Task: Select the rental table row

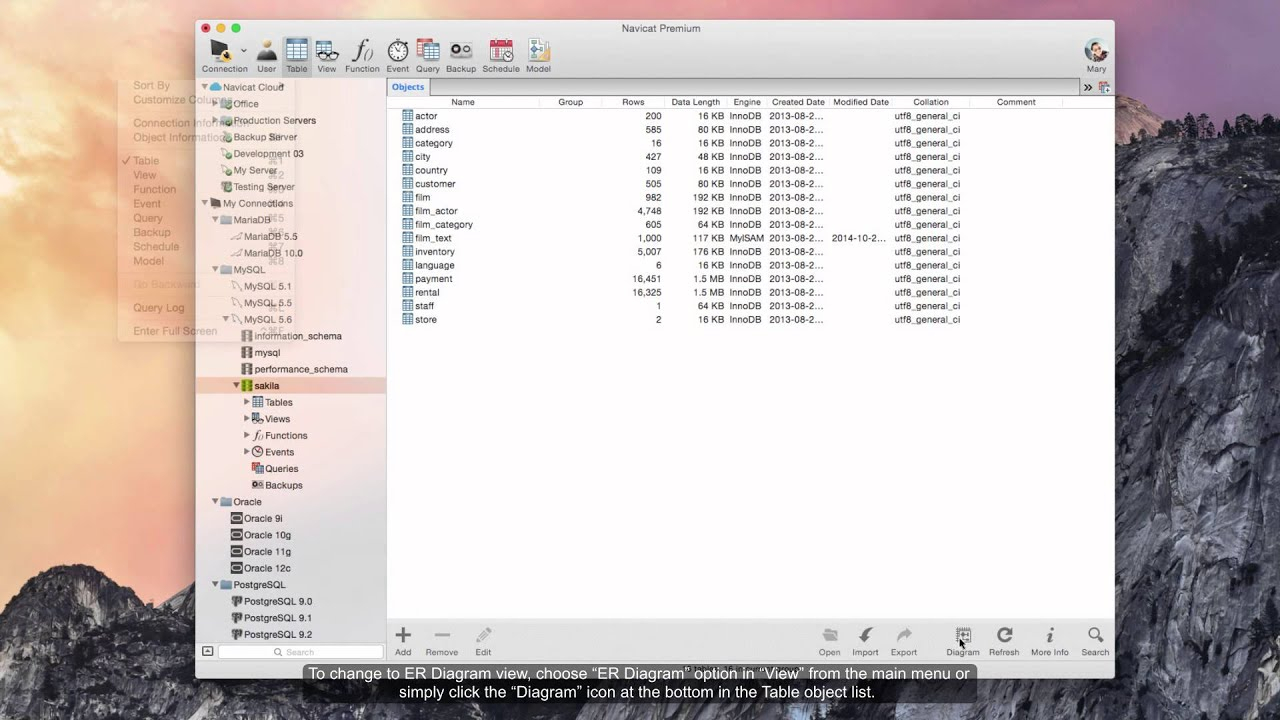Action: (750, 292)
